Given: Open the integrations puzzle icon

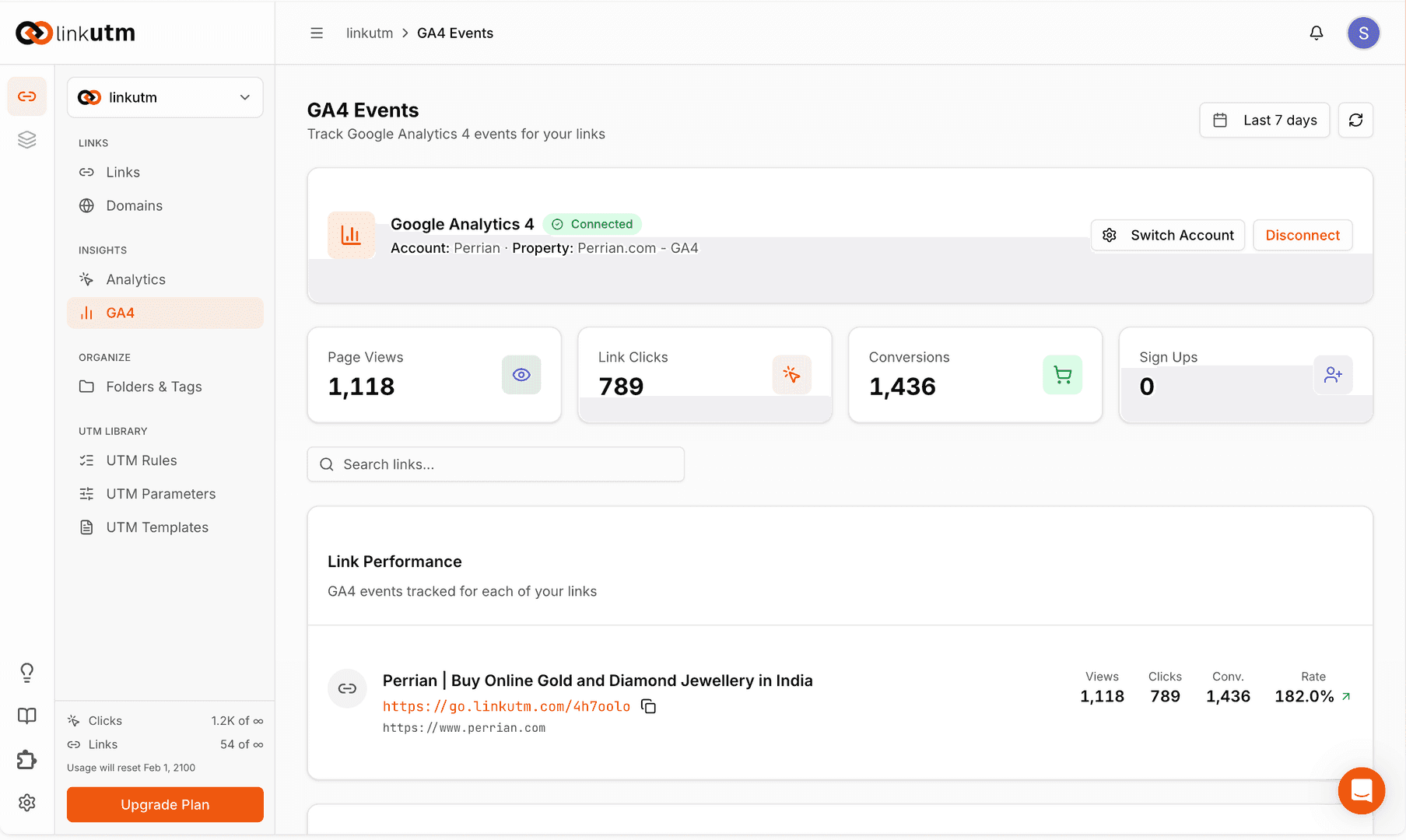Looking at the screenshot, I should pyautogui.click(x=27, y=760).
